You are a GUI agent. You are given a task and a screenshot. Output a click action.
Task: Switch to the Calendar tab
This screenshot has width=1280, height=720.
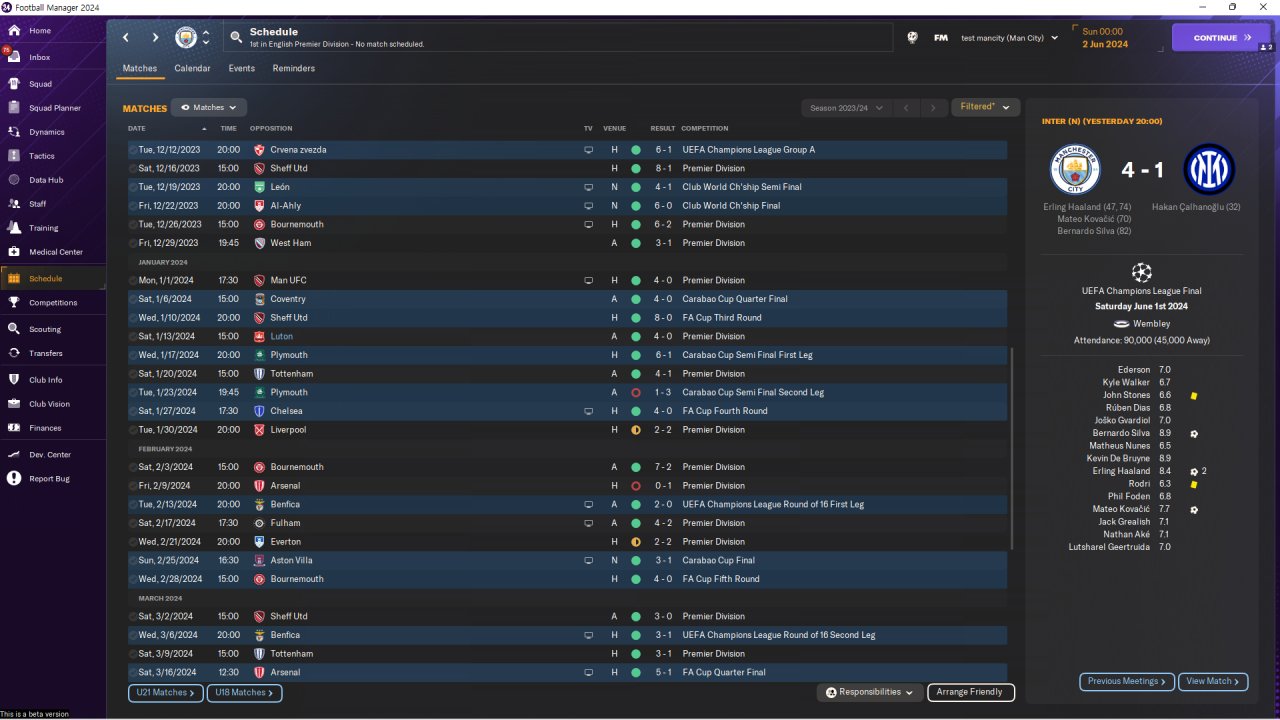[x=192, y=69]
